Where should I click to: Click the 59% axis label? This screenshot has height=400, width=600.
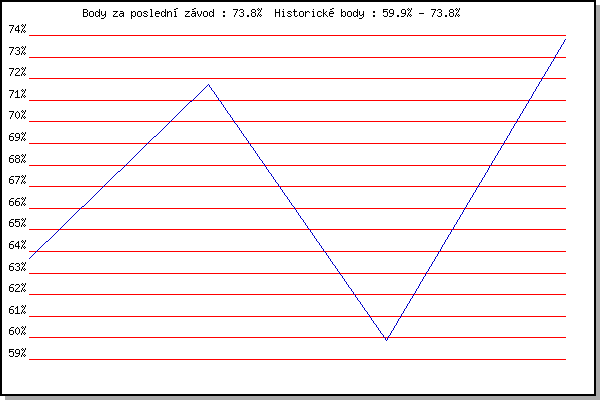coord(18,353)
